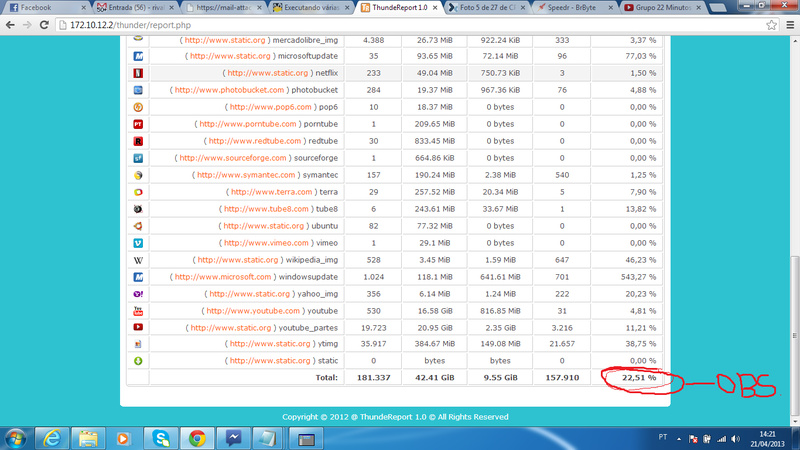Go back with the browser back arrow
The image size is (800, 450).
[x=10, y=25]
